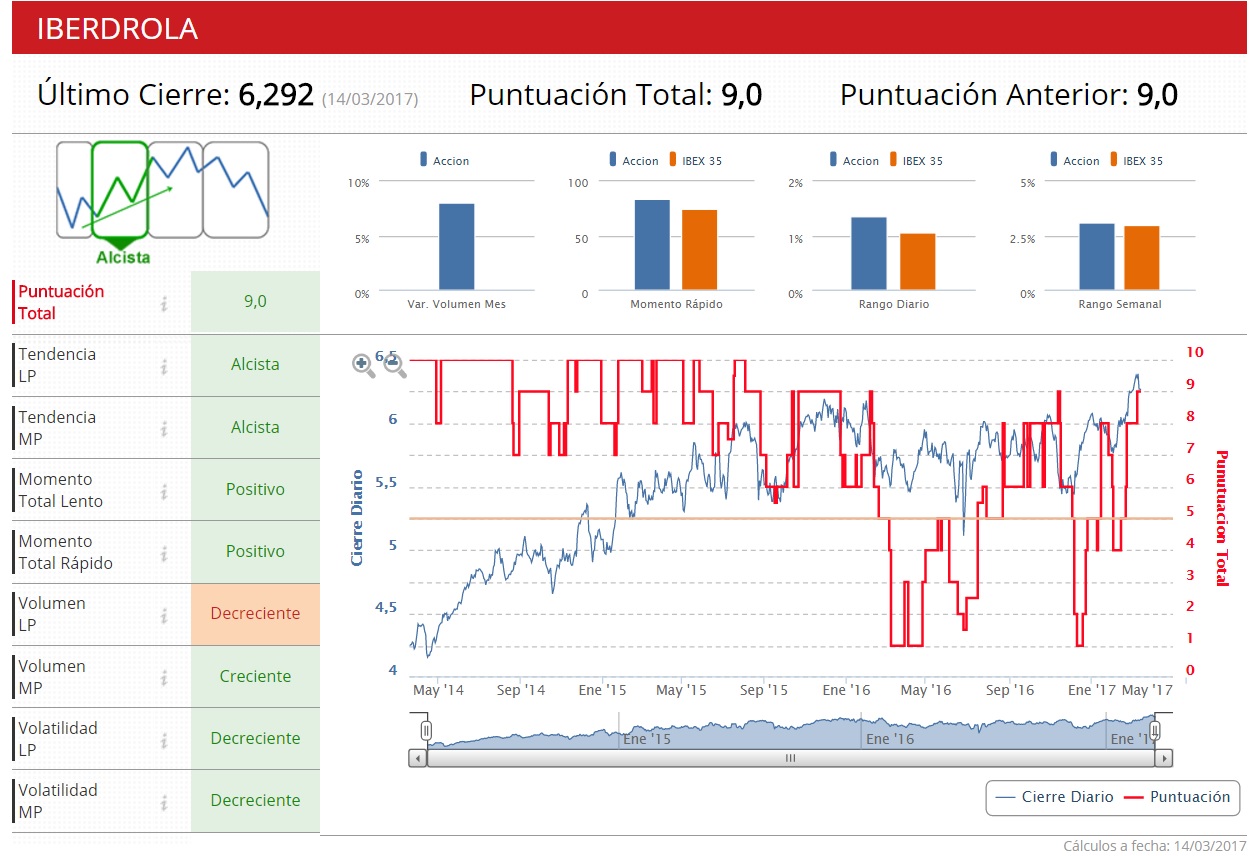
Task: Open info icon for Momento Total Lento
Action: 163,490
